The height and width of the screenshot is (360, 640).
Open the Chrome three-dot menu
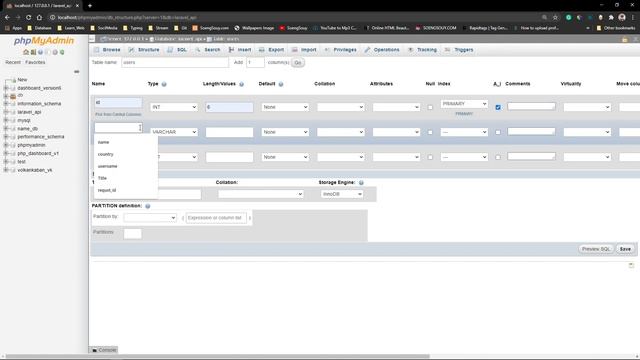[633, 18]
